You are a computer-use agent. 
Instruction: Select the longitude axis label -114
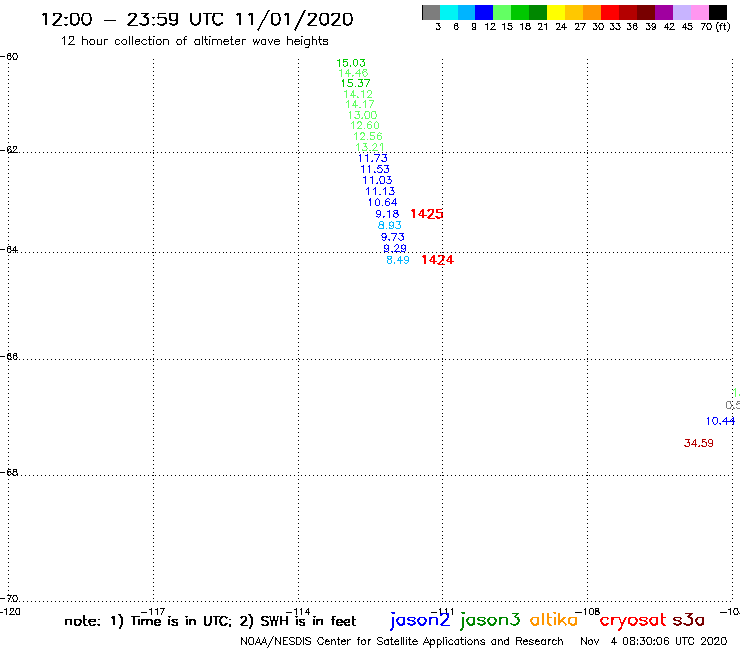298,612
